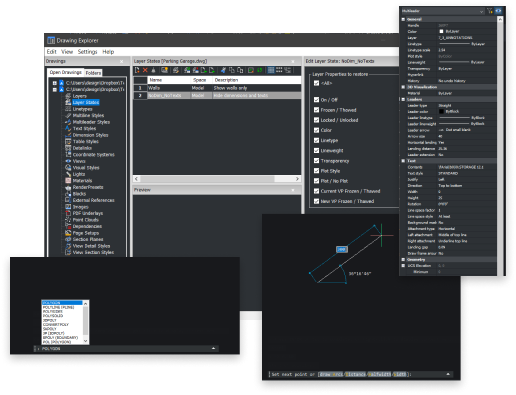Toggle the Plot / No Plot checkbox
516x395 pixels.
(316, 181)
